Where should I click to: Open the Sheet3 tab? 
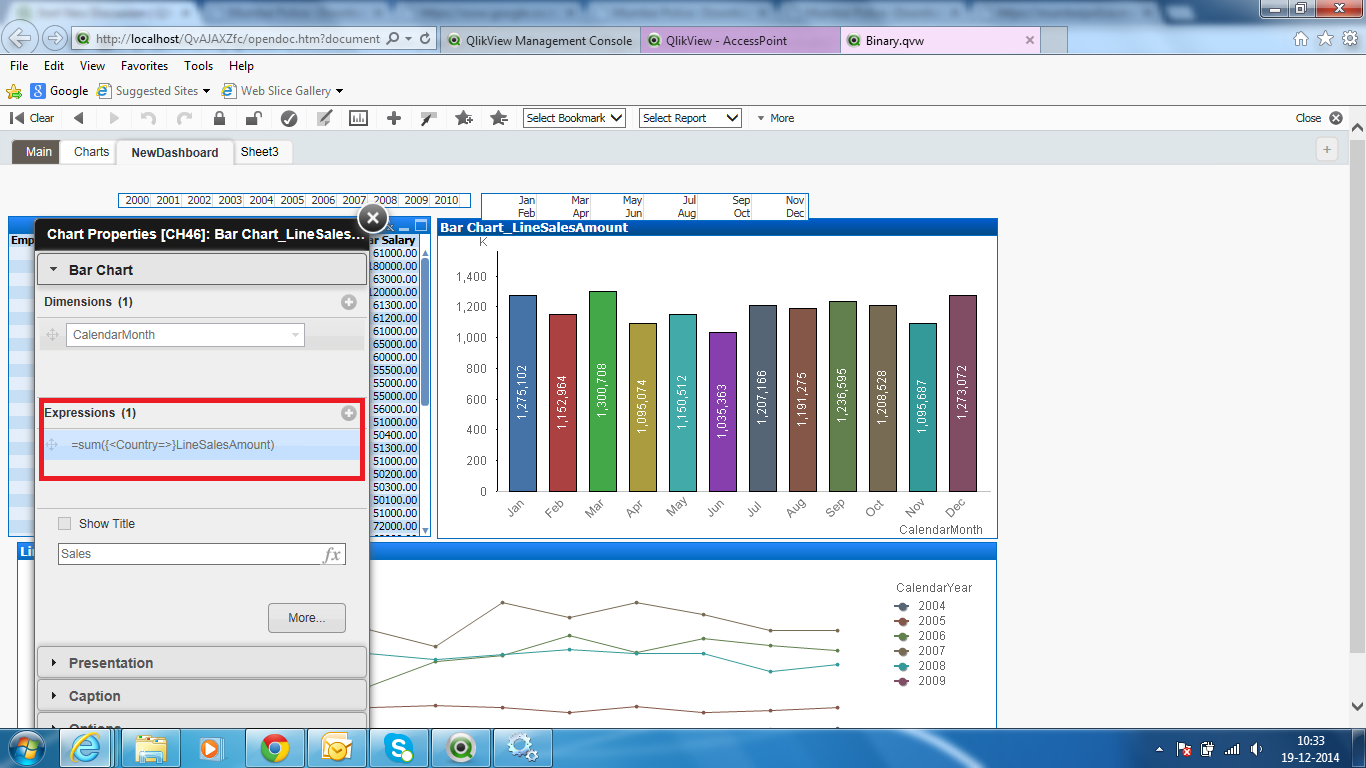[260, 152]
